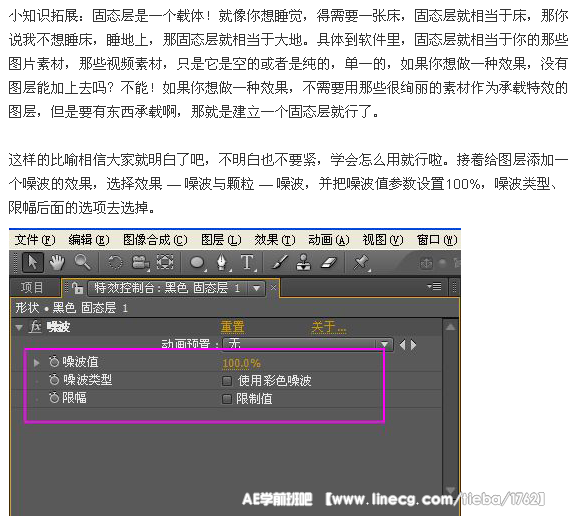Close the 特效控制台 panel tab

[x=274, y=288]
